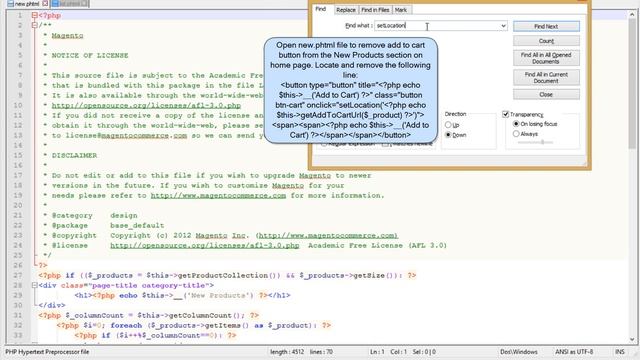Collapse the comment block fold on line 2
The width and height of the screenshot is (640, 360).
(x=34, y=25)
